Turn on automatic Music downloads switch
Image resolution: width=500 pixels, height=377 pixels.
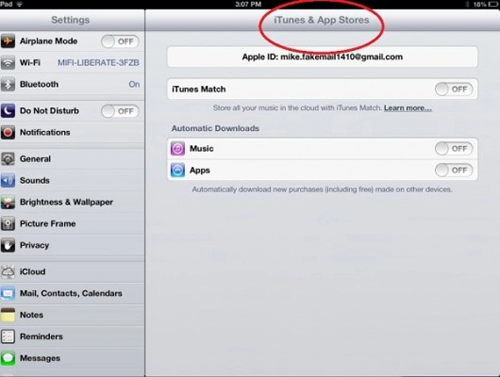454,149
